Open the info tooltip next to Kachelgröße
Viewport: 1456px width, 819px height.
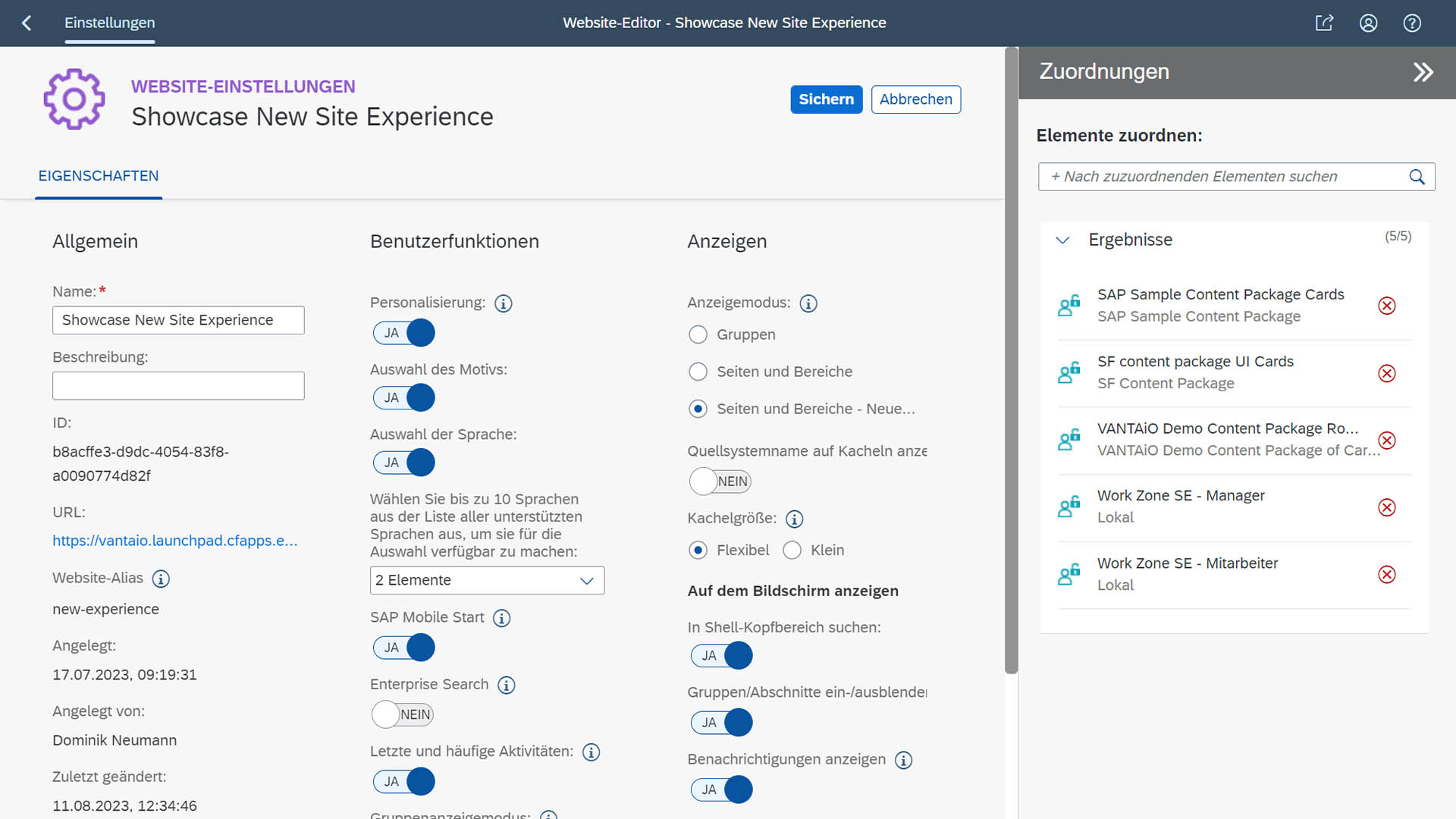click(794, 519)
